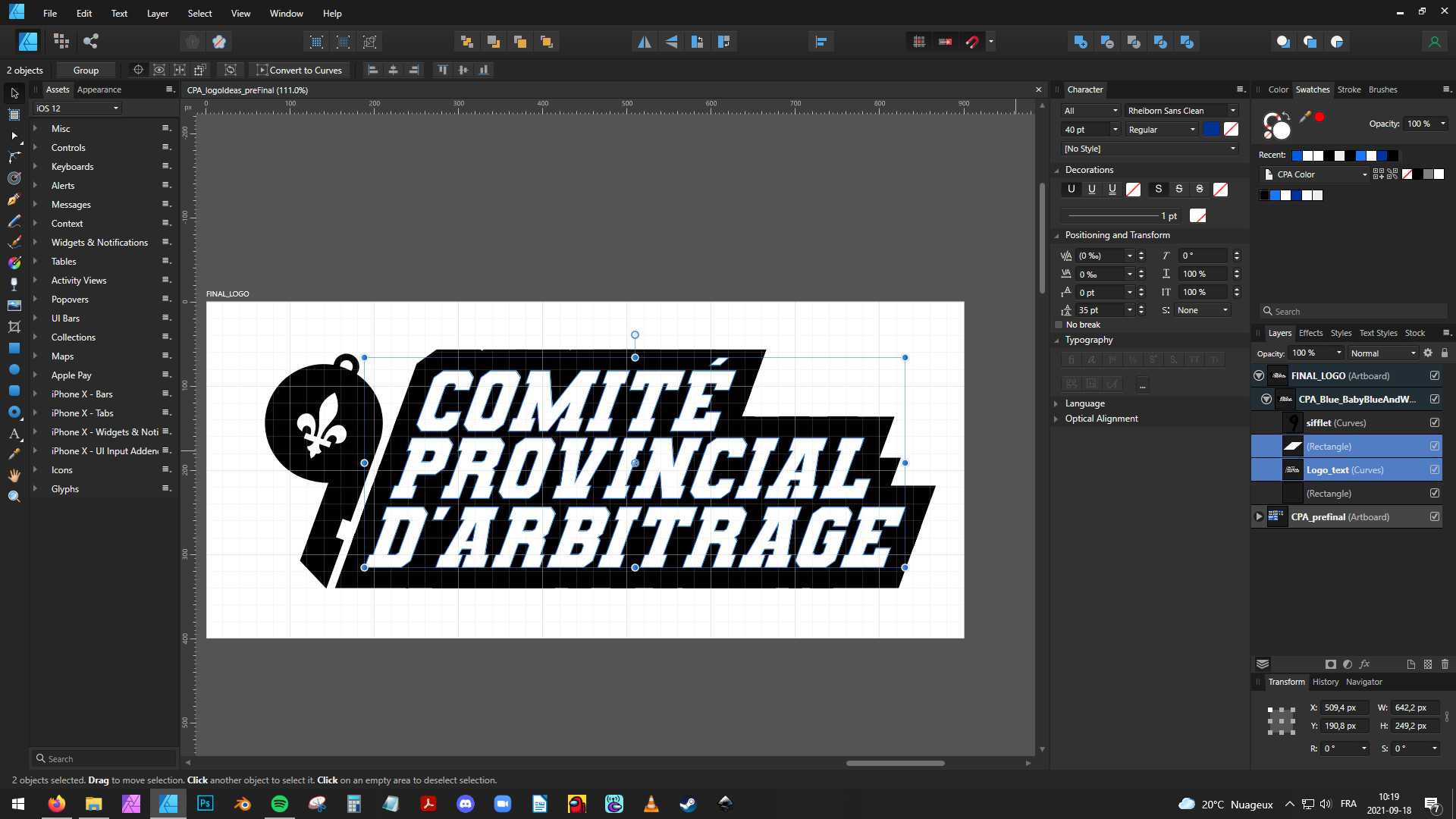Collapse the Decorations section

click(1057, 170)
